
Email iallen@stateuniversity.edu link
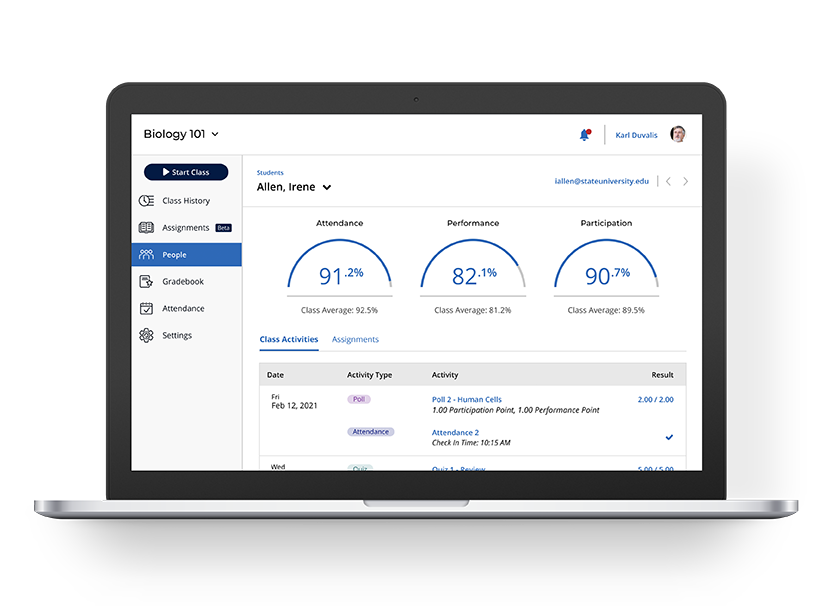tap(602, 181)
